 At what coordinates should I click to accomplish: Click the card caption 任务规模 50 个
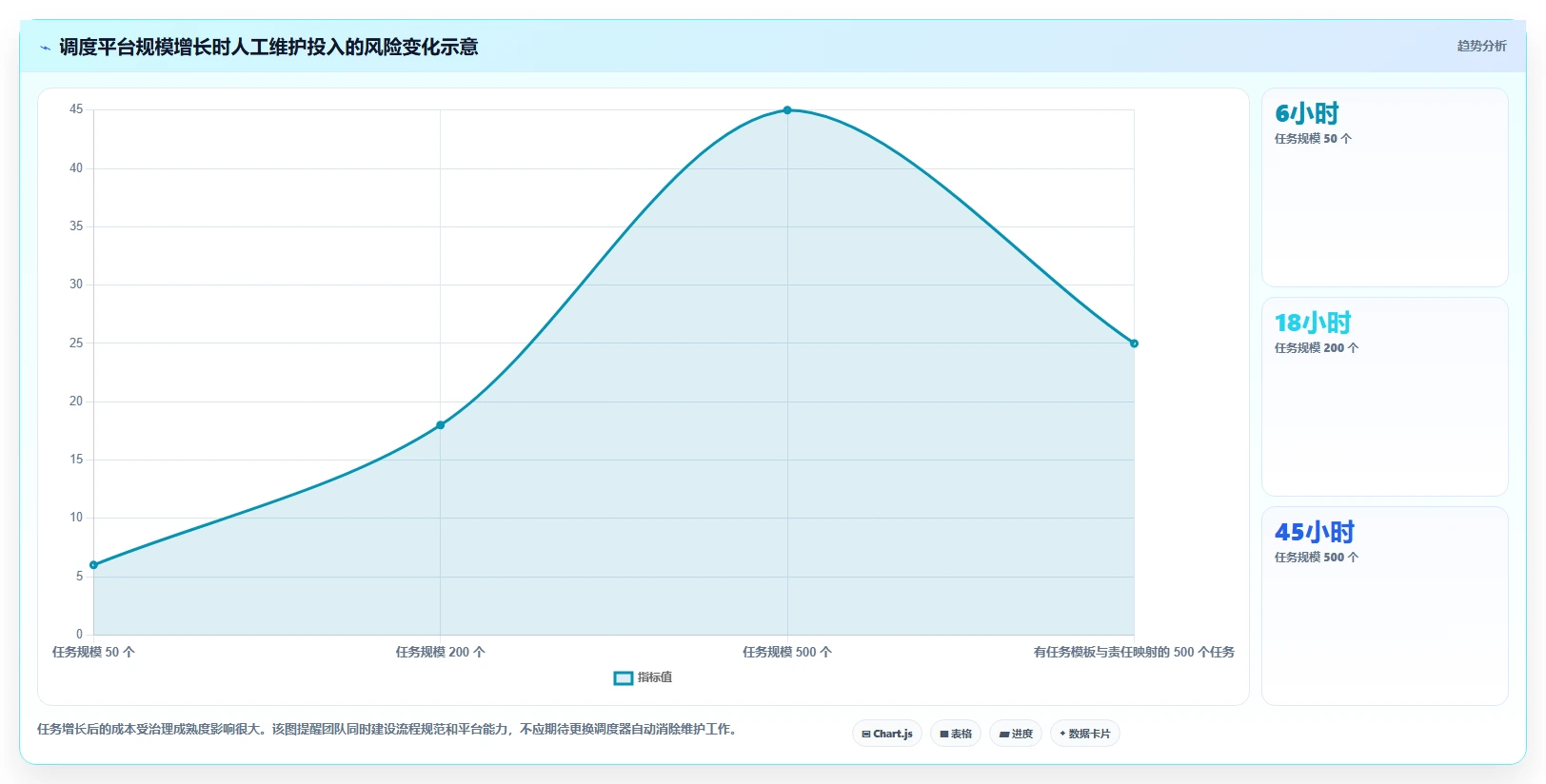1313,139
